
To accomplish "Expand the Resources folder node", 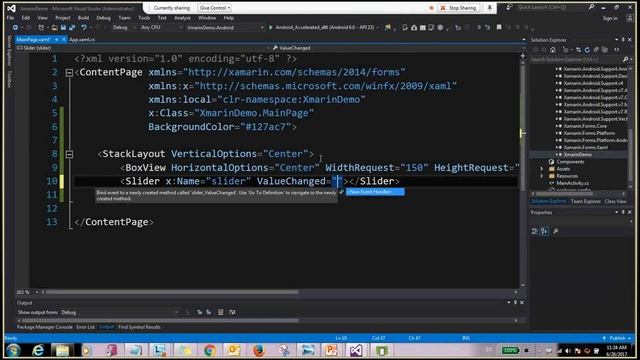I will [x=542, y=176].
